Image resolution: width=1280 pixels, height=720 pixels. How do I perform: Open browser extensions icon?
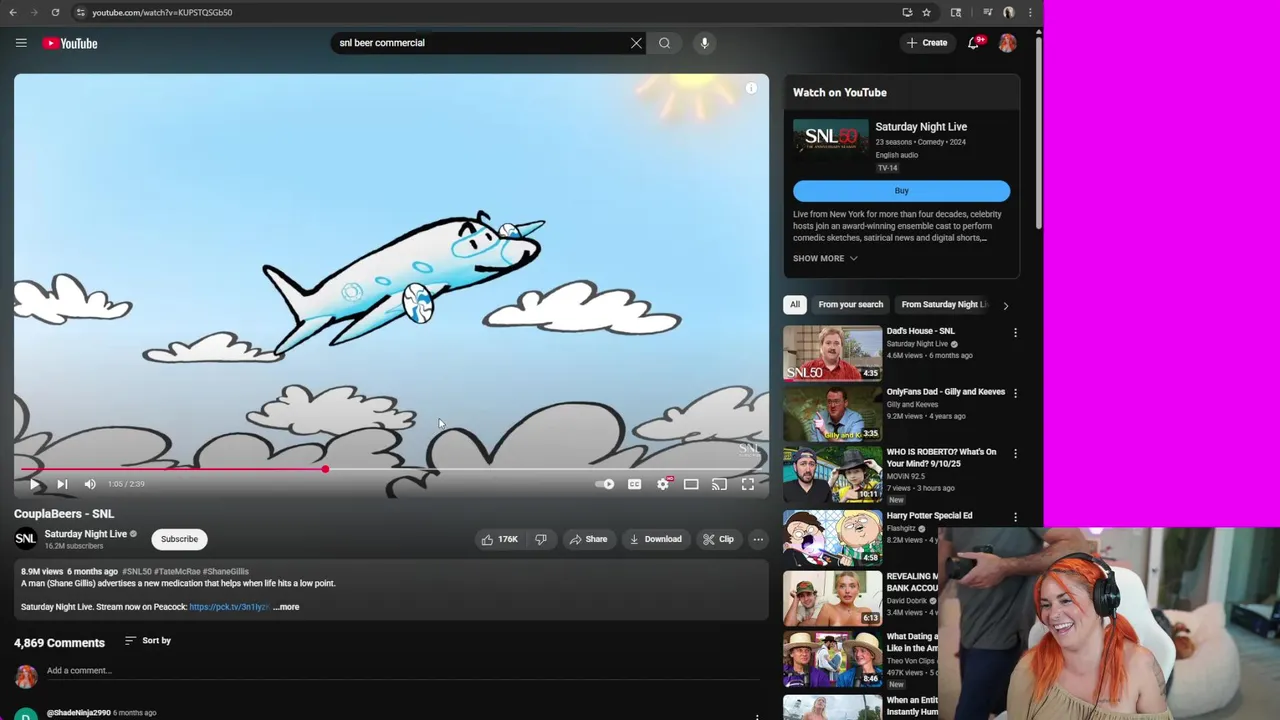click(956, 12)
